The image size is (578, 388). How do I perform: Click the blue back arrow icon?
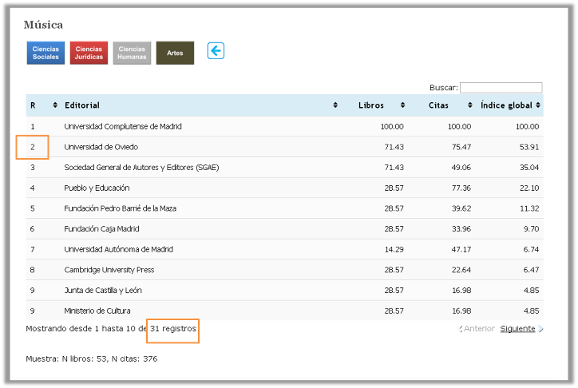[216, 50]
